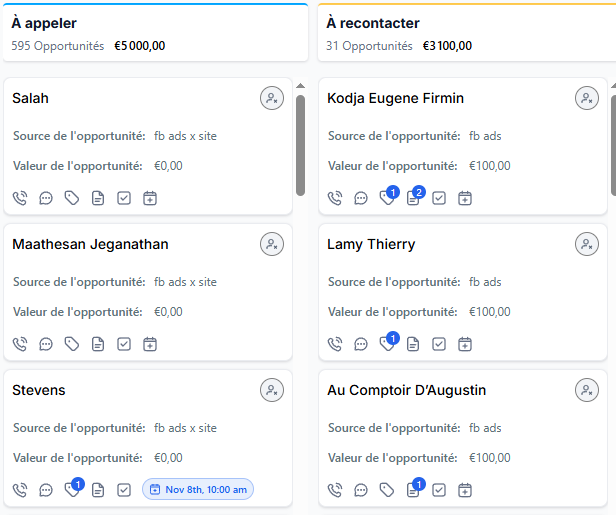The image size is (616, 515).
Task: Click the phone call icon on Salah's card
Action: pos(20,198)
